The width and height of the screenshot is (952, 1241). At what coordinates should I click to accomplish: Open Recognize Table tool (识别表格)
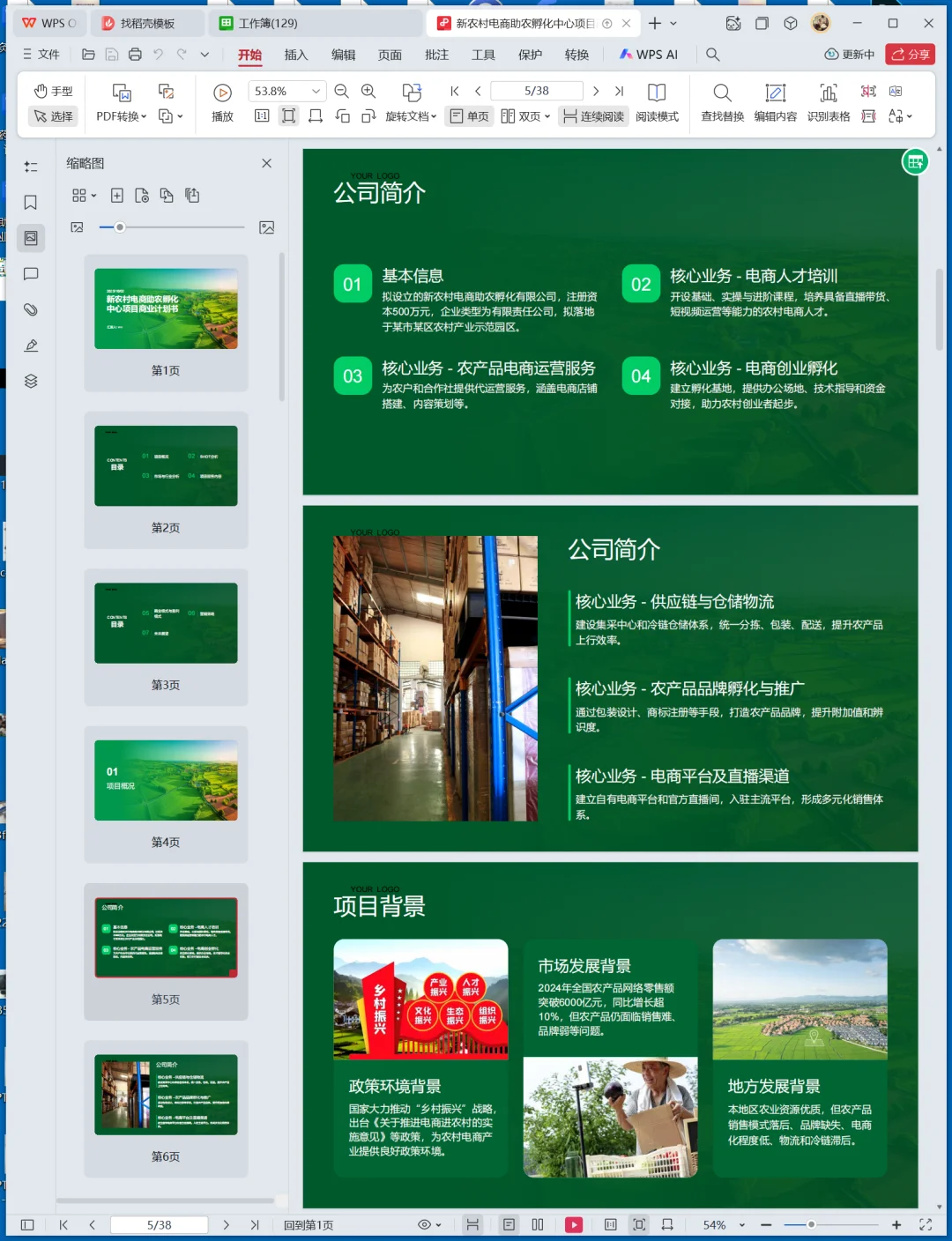[829, 102]
